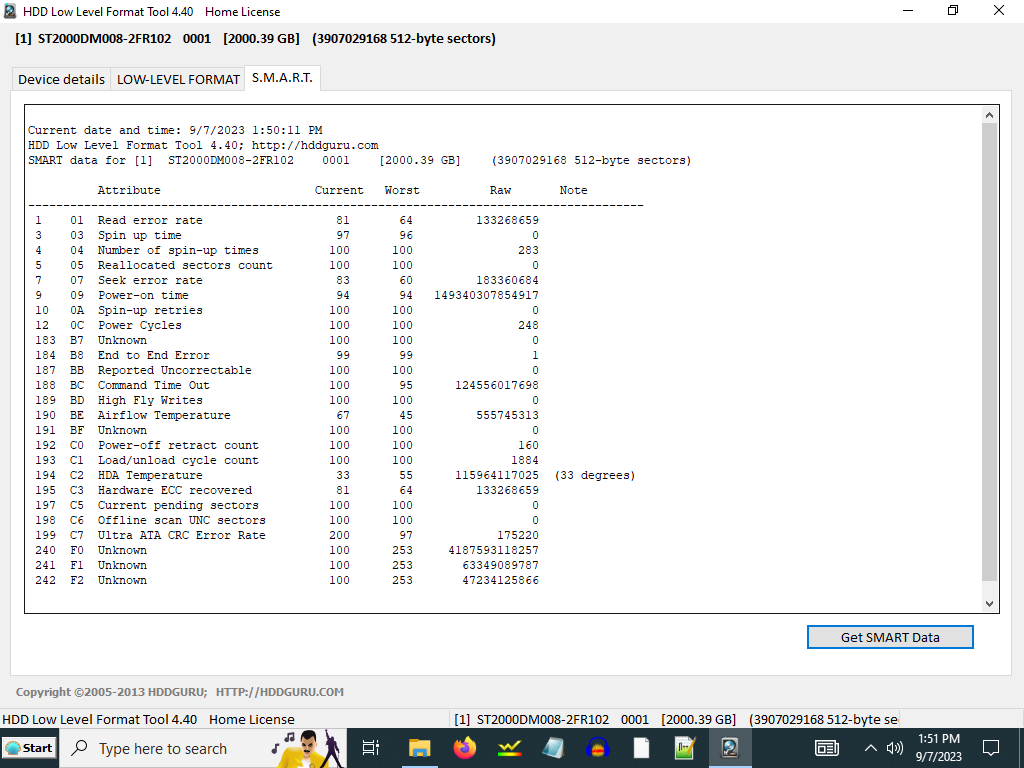Image resolution: width=1024 pixels, height=768 pixels.
Task: Click the hddguru.com URL in report header
Action: click(315, 146)
